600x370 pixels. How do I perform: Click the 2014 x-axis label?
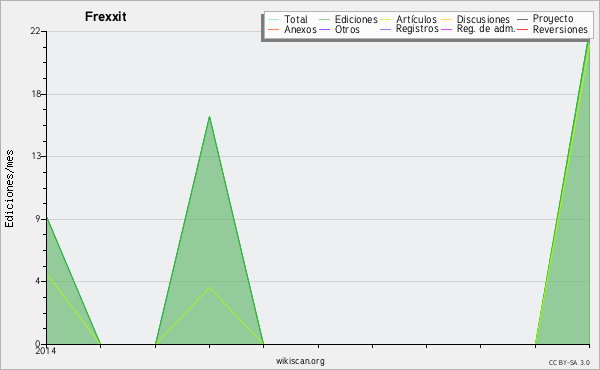tap(46, 350)
